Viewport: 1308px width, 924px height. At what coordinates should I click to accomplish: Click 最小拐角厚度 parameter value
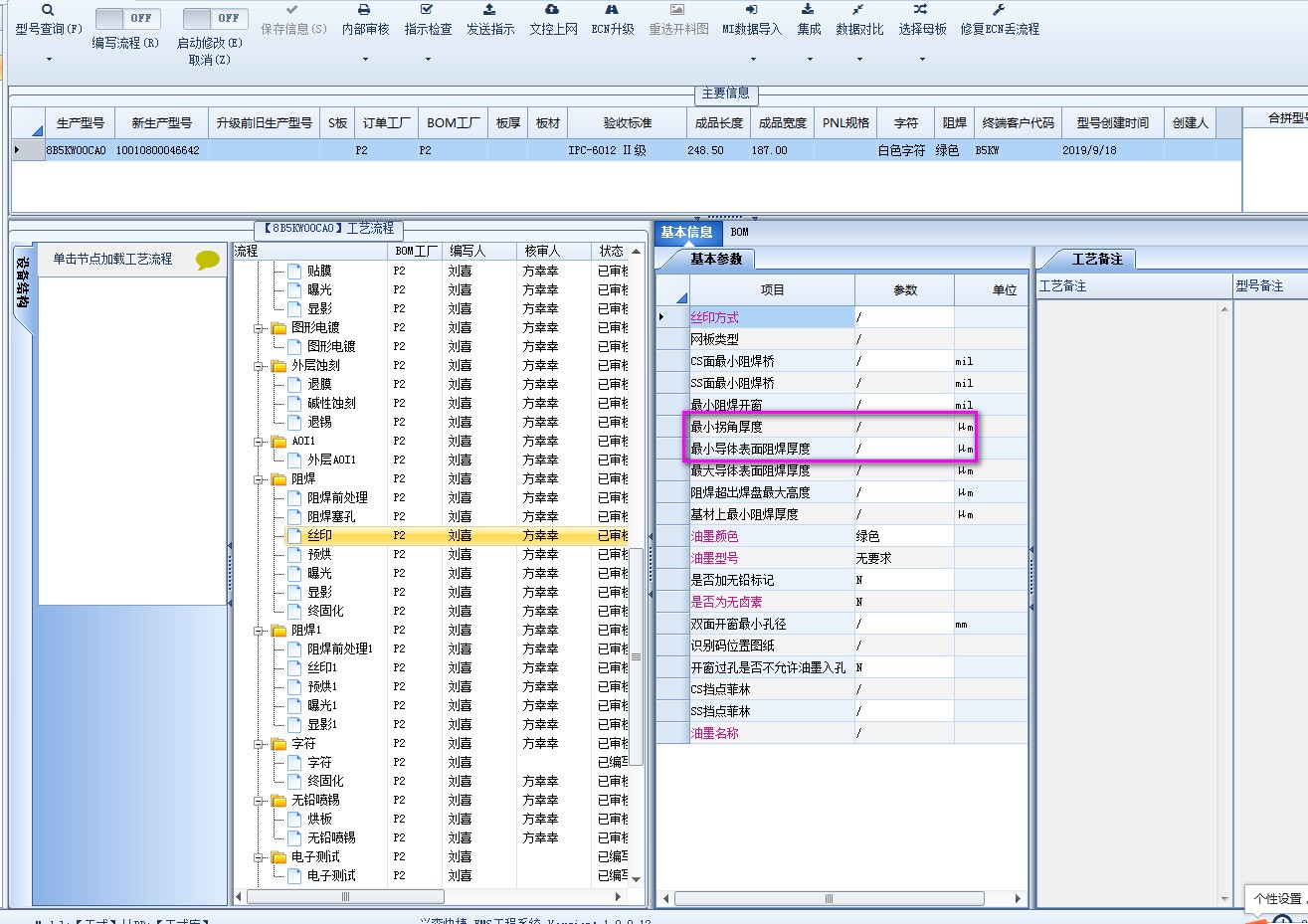click(904, 427)
